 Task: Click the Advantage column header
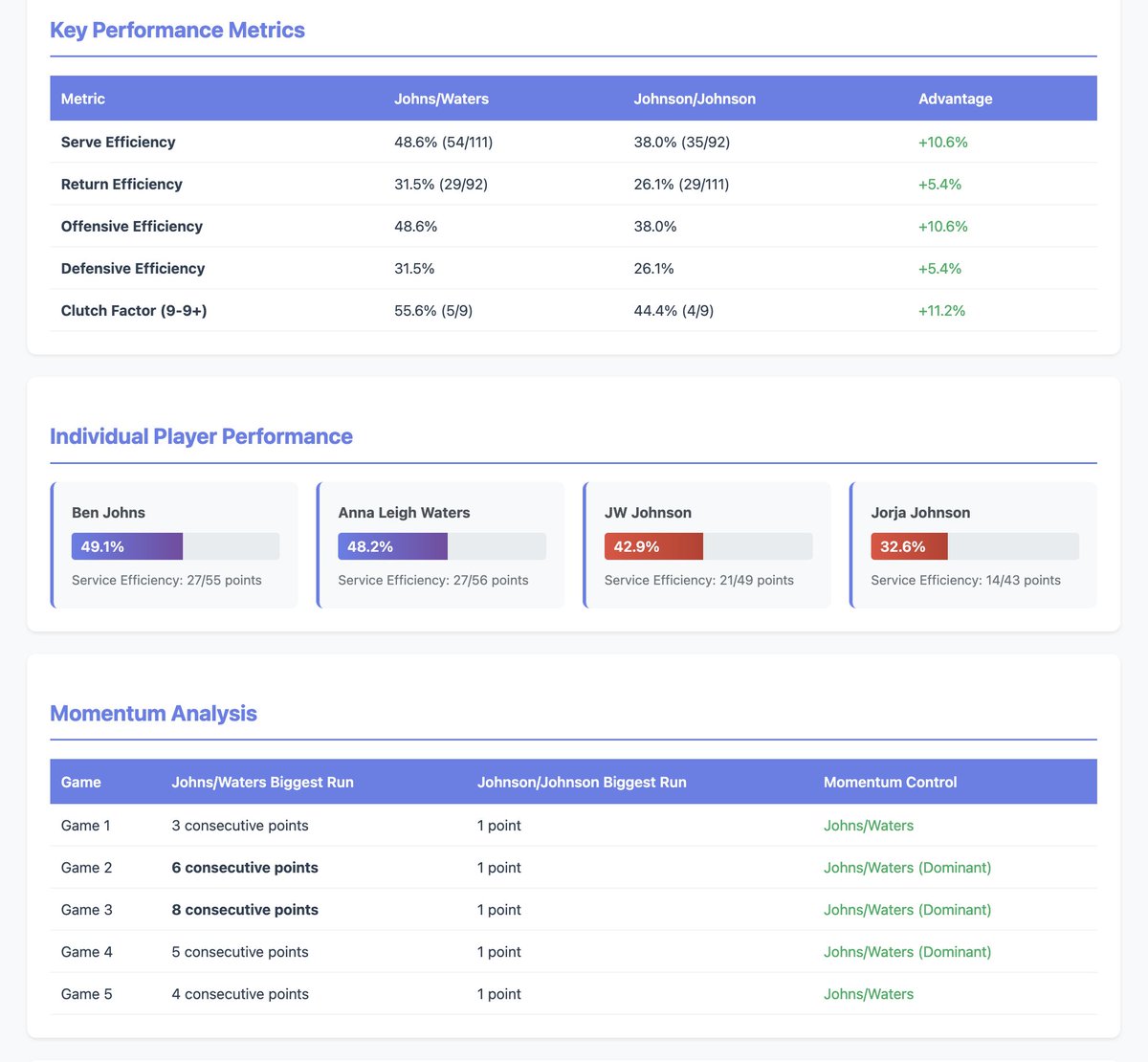click(956, 99)
